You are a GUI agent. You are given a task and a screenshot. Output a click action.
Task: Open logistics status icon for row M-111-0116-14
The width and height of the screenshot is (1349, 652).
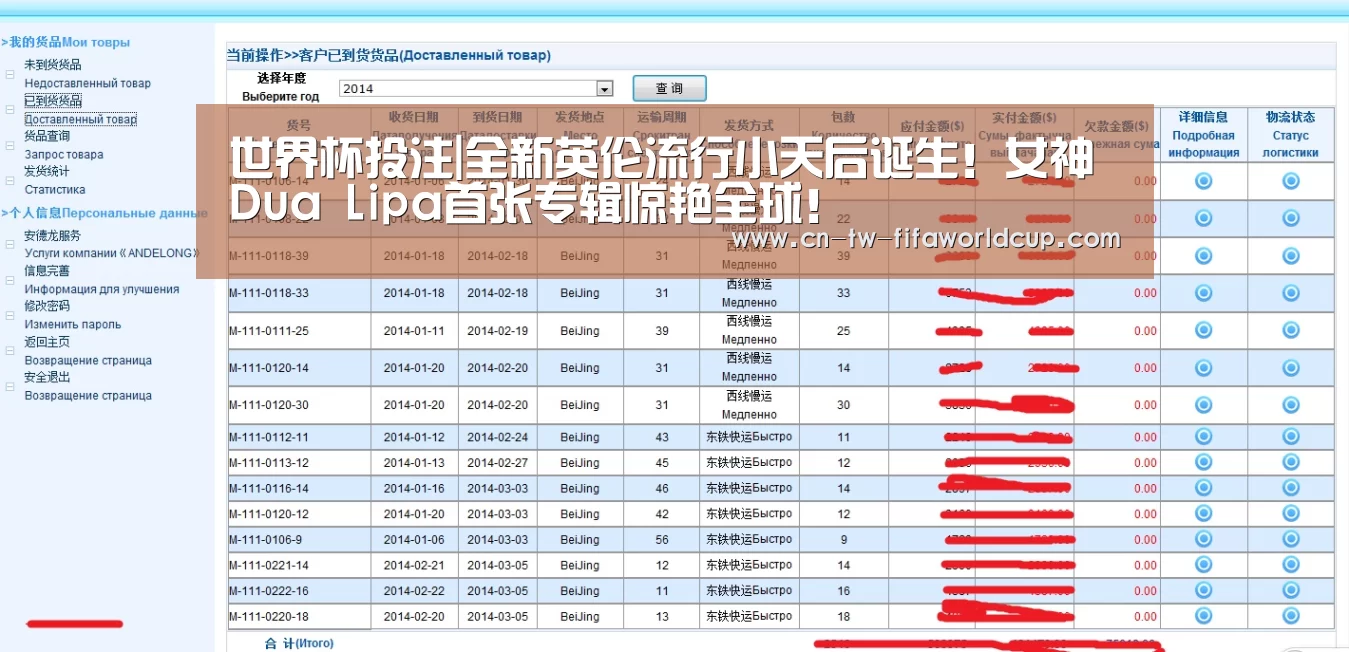[x=1291, y=488]
